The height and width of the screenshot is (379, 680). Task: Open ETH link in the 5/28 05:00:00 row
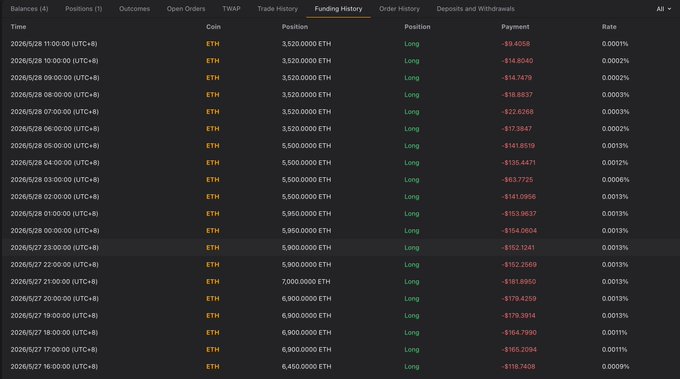212,146
